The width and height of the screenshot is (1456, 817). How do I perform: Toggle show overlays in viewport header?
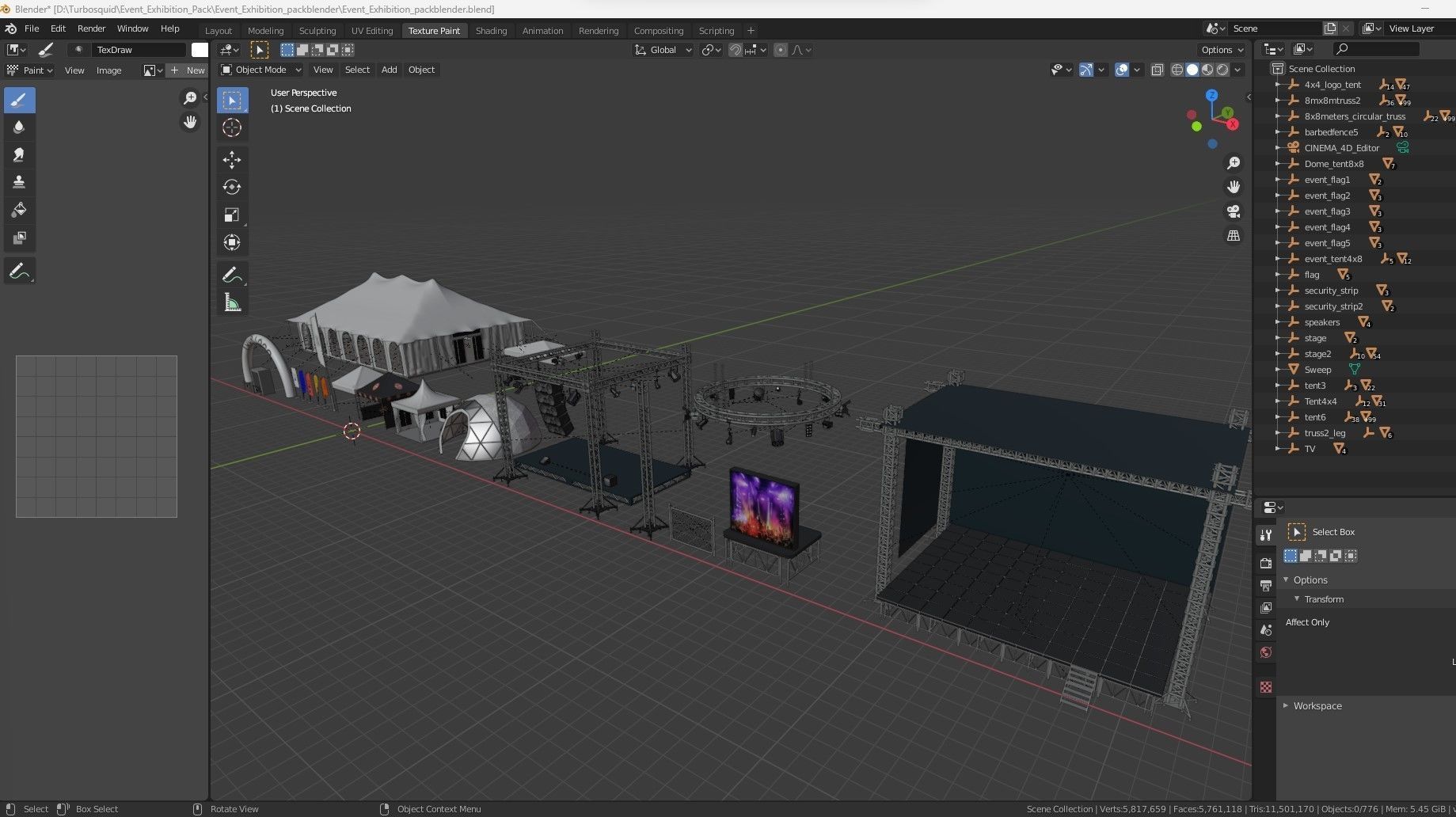1122,70
